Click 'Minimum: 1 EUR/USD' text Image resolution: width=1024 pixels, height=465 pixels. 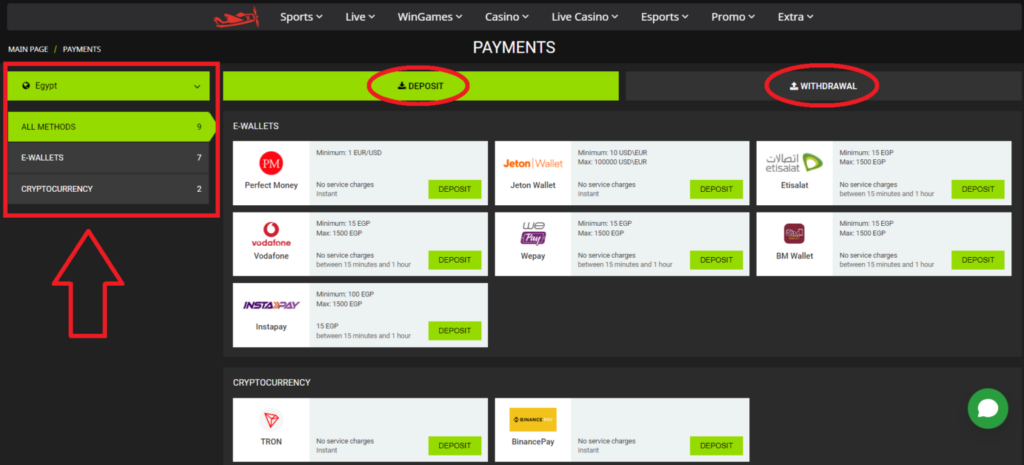click(x=349, y=153)
